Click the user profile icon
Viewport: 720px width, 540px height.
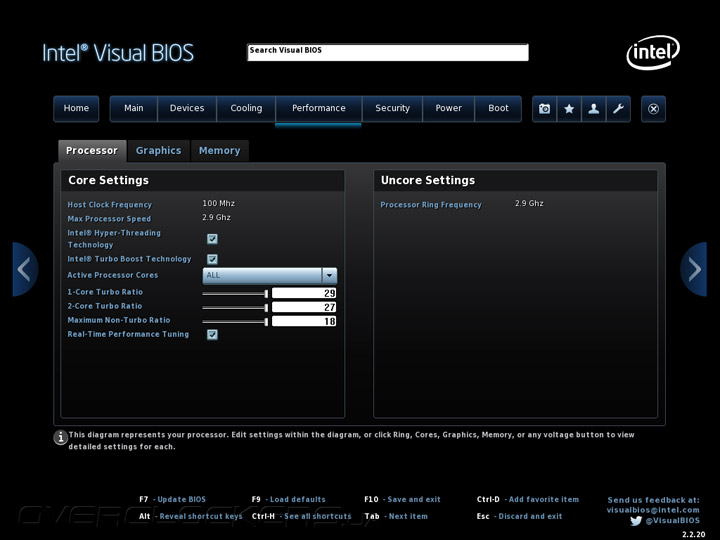pyautogui.click(x=594, y=109)
